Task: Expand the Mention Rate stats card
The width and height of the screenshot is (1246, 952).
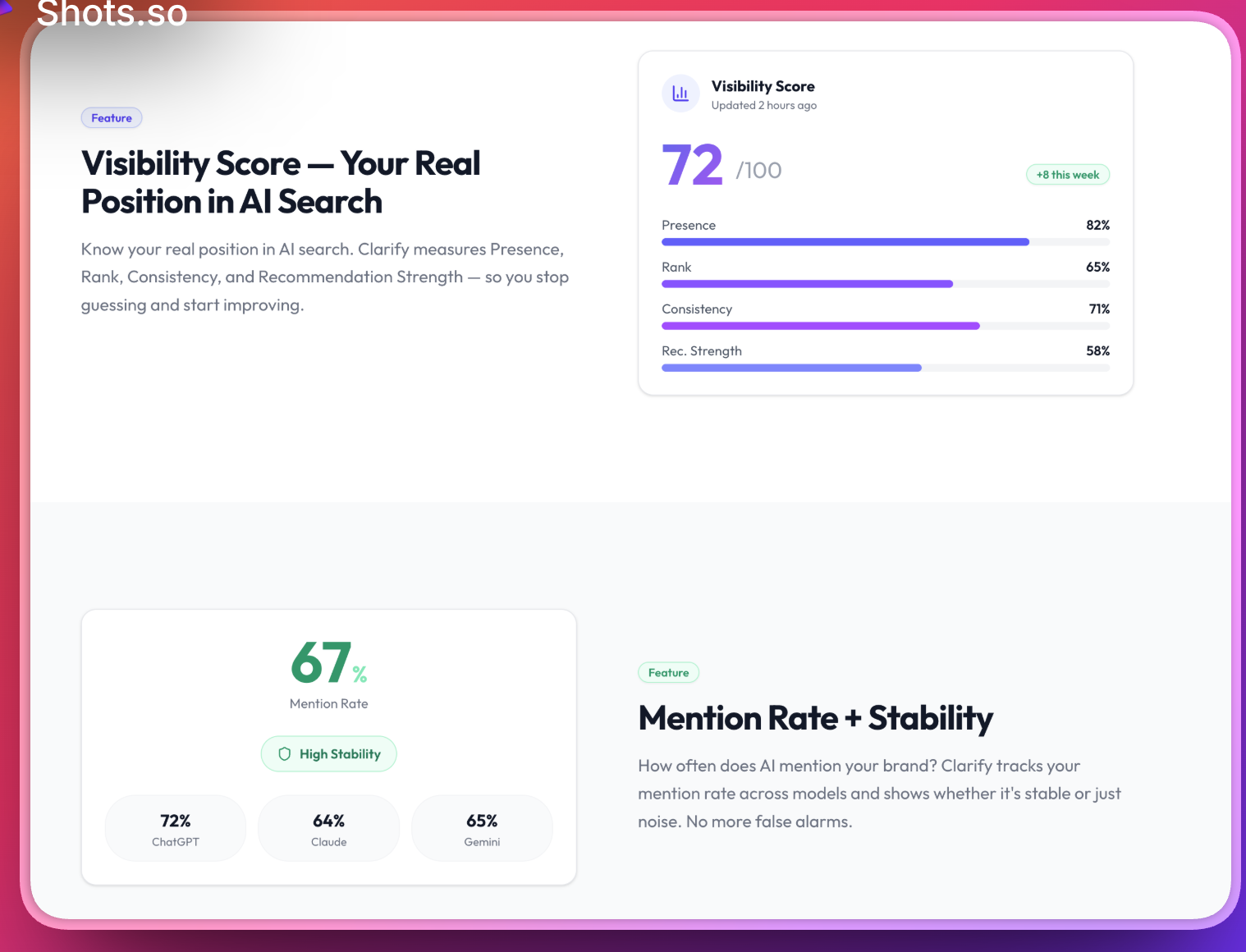Action: (328, 745)
